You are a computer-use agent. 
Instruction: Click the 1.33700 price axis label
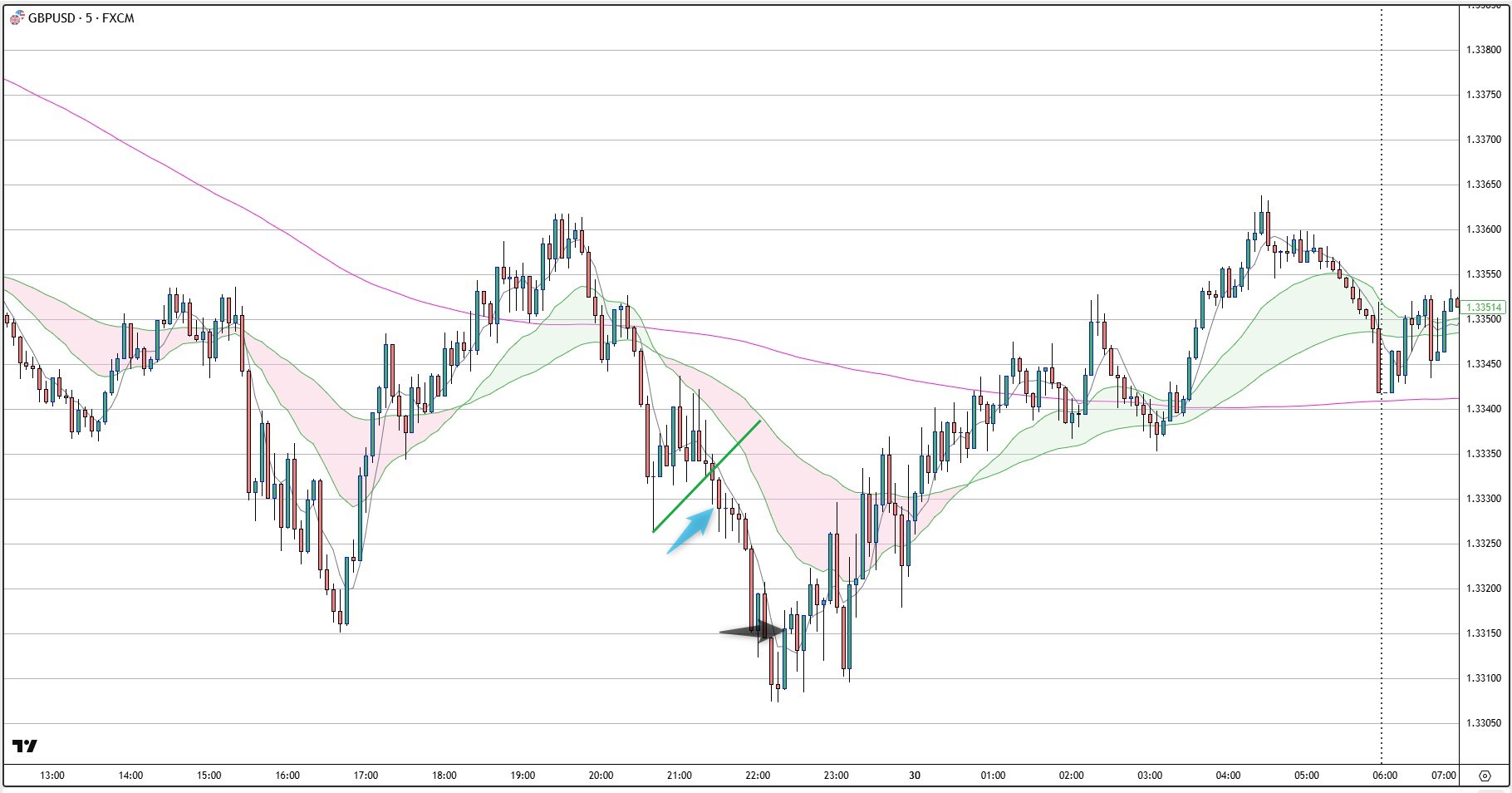pyautogui.click(x=1483, y=140)
